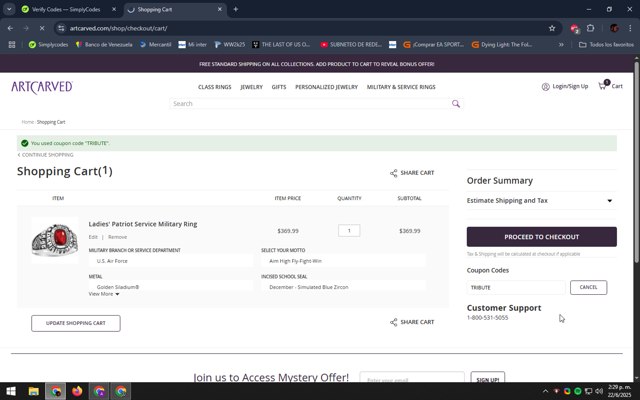Screen dimensions: 640x400
Task: Open the new tab plus button
Action: [236, 9]
